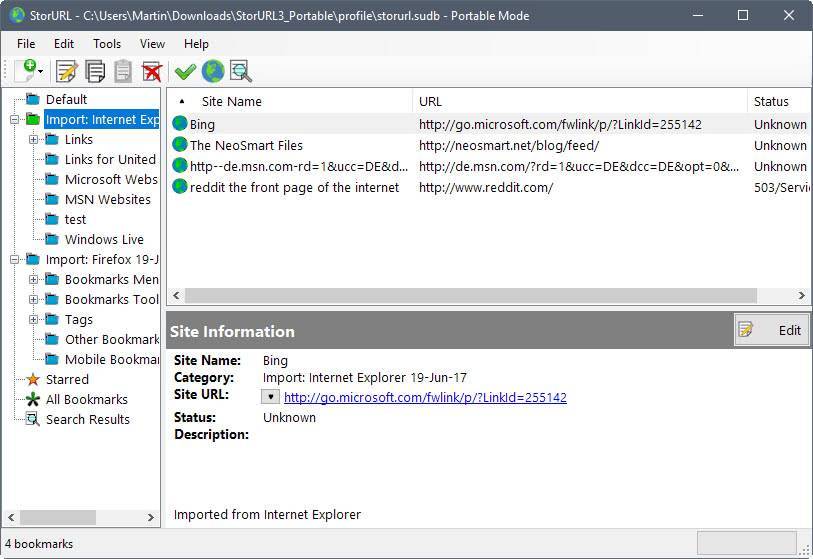Screen dimensions: 813x559
Task: Click the globe open-in-browser toolbar icon
Action: coord(213,71)
